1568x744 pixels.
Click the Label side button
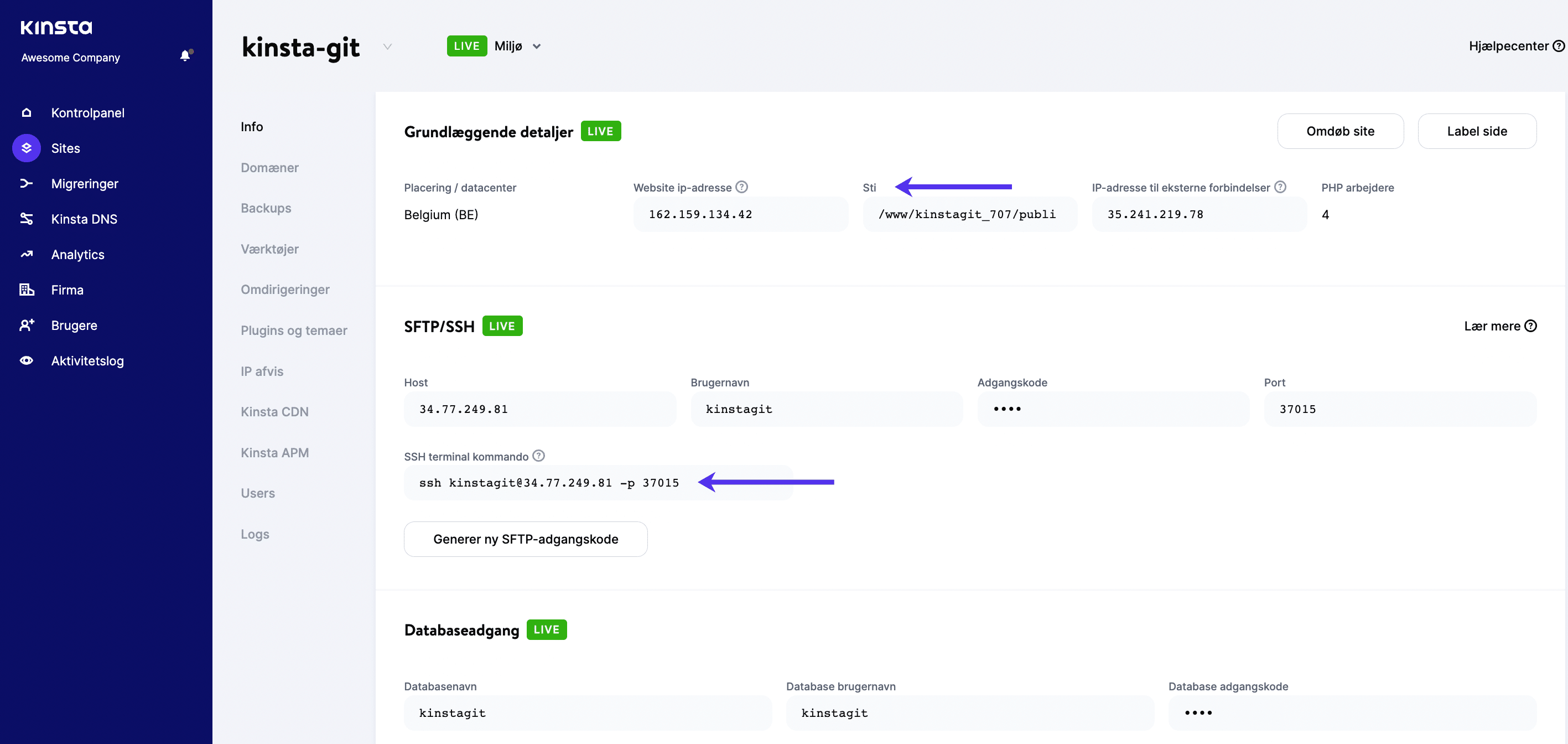1477,131
